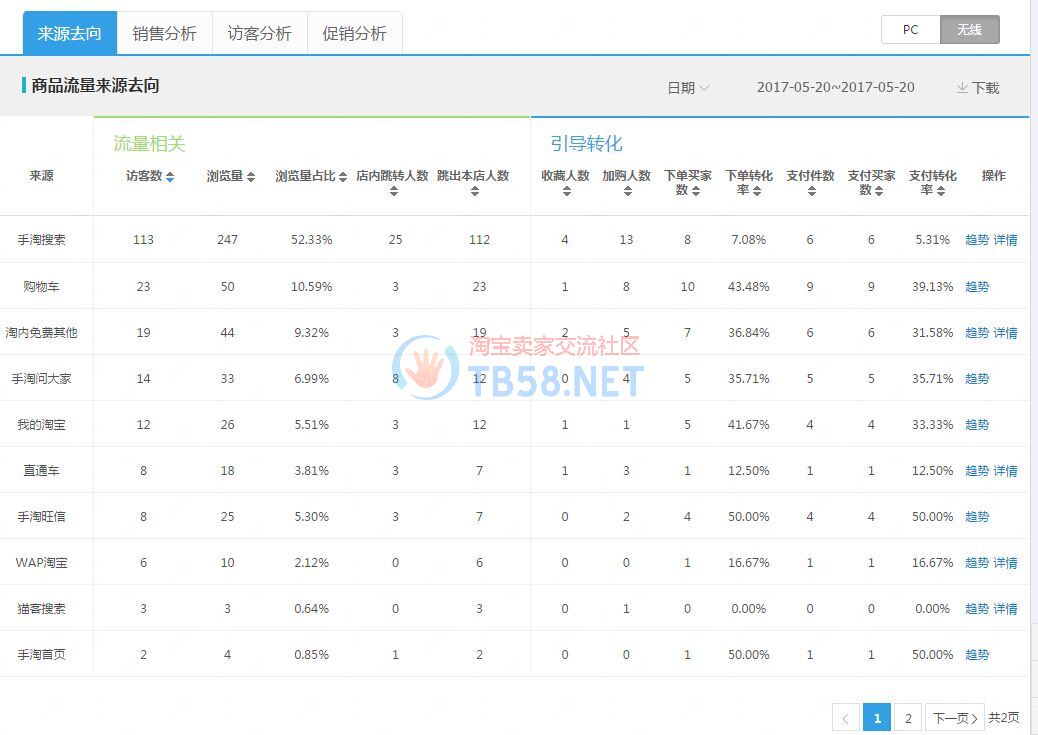This screenshot has height=735, width=1038.
Task: Select 无线 wireless toggle option
Action: pos(969,30)
